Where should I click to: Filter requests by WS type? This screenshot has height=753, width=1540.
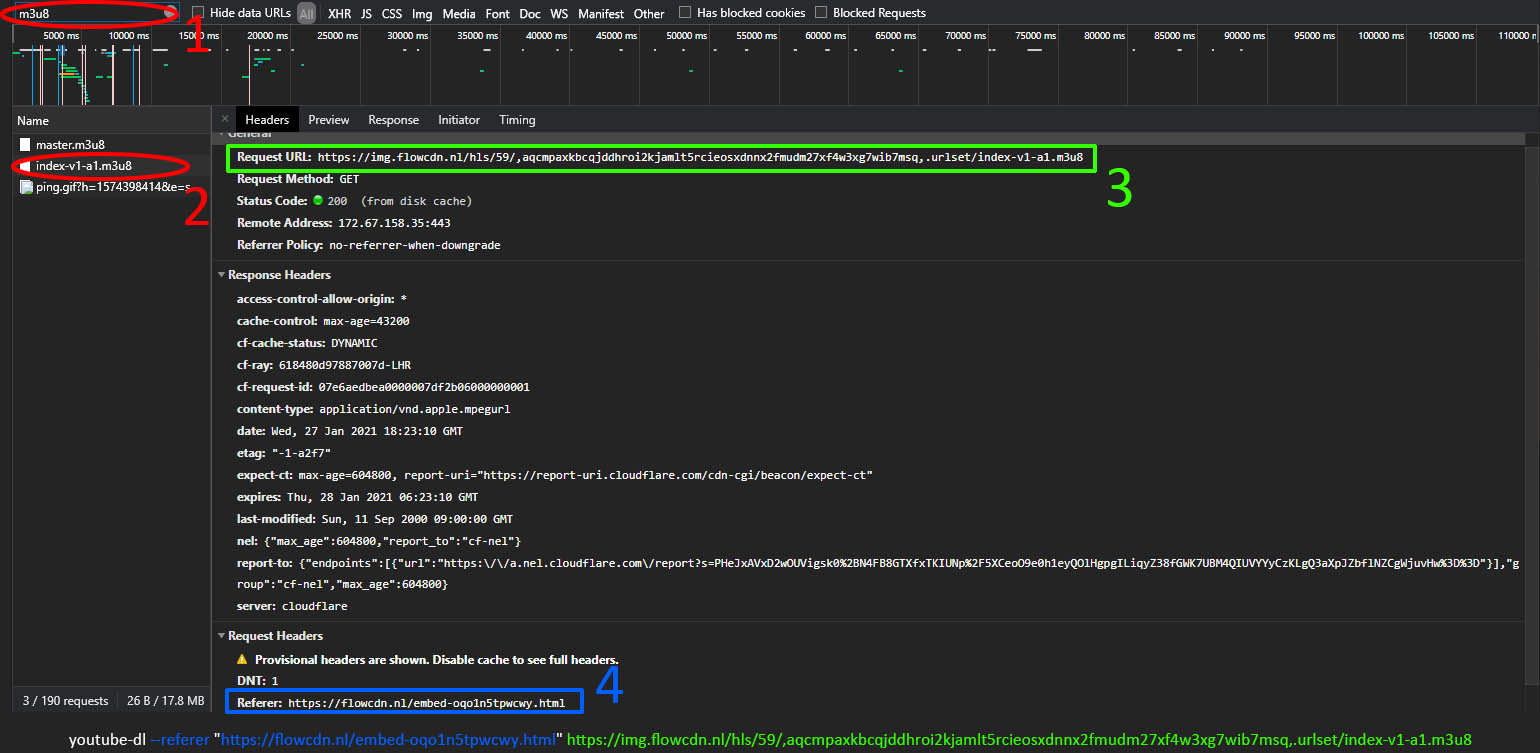coord(559,14)
